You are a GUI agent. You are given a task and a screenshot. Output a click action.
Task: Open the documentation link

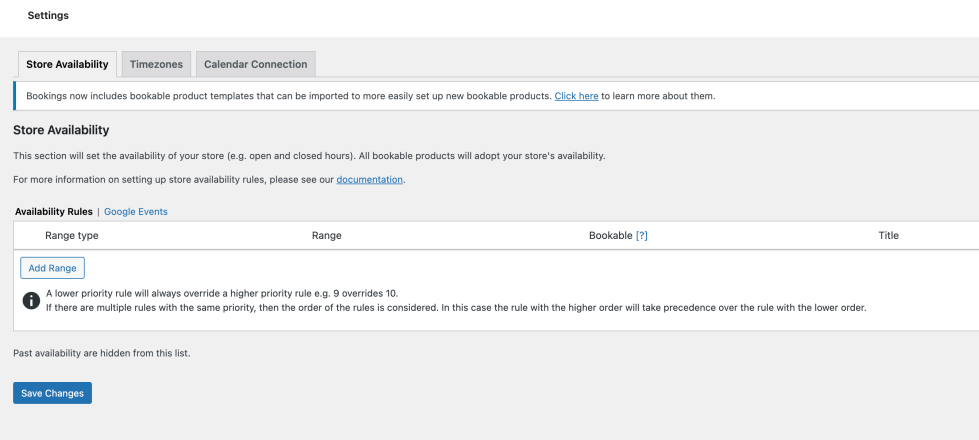pyautogui.click(x=369, y=179)
